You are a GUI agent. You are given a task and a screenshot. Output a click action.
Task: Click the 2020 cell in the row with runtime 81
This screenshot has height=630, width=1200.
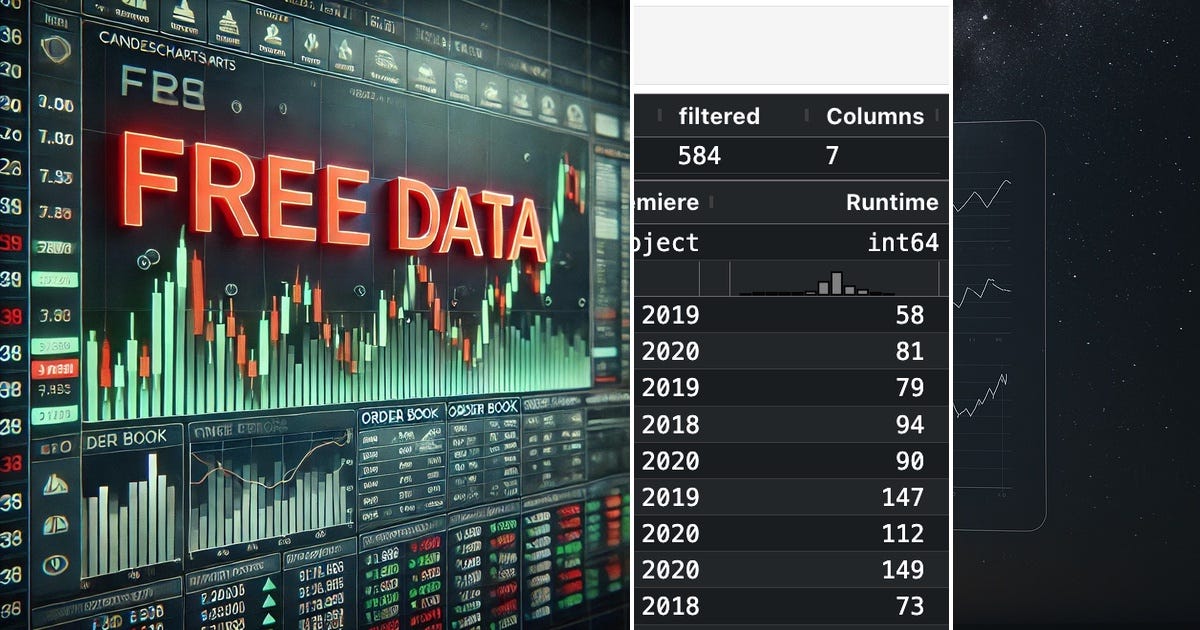pyautogui.click(x=670, y=352)
